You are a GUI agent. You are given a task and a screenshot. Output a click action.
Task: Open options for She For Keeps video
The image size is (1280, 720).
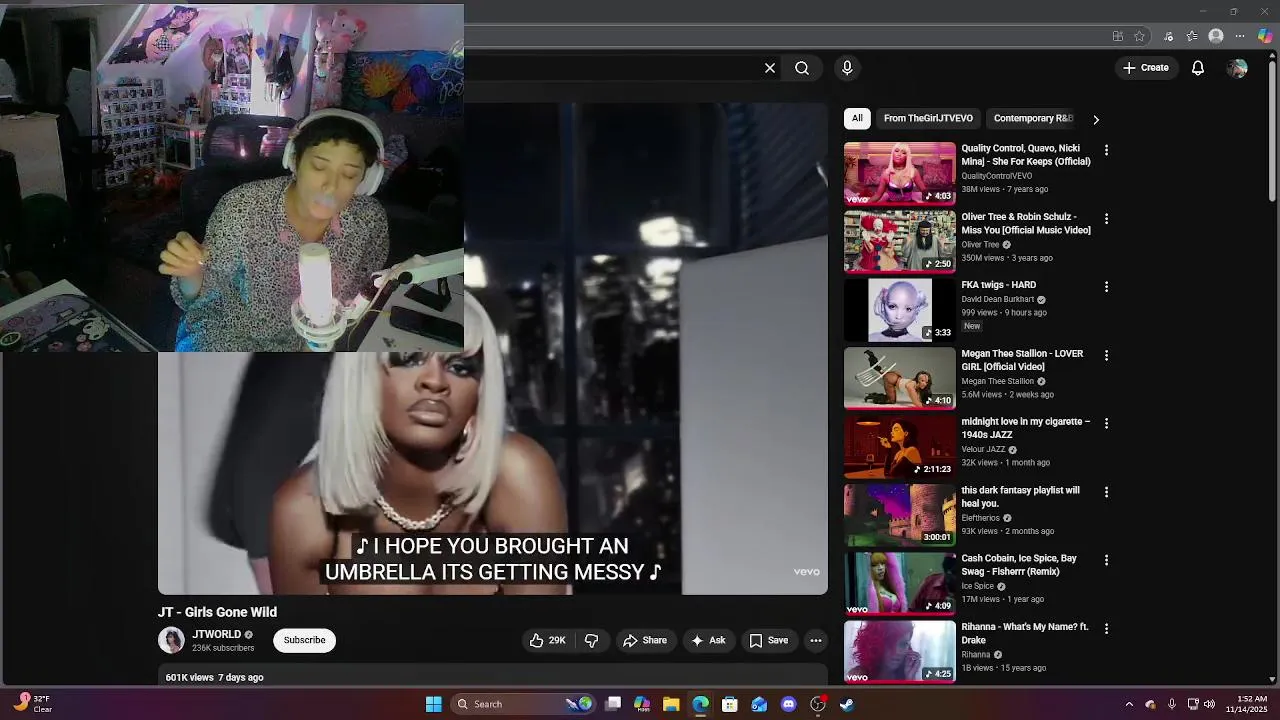(1106, 150)
